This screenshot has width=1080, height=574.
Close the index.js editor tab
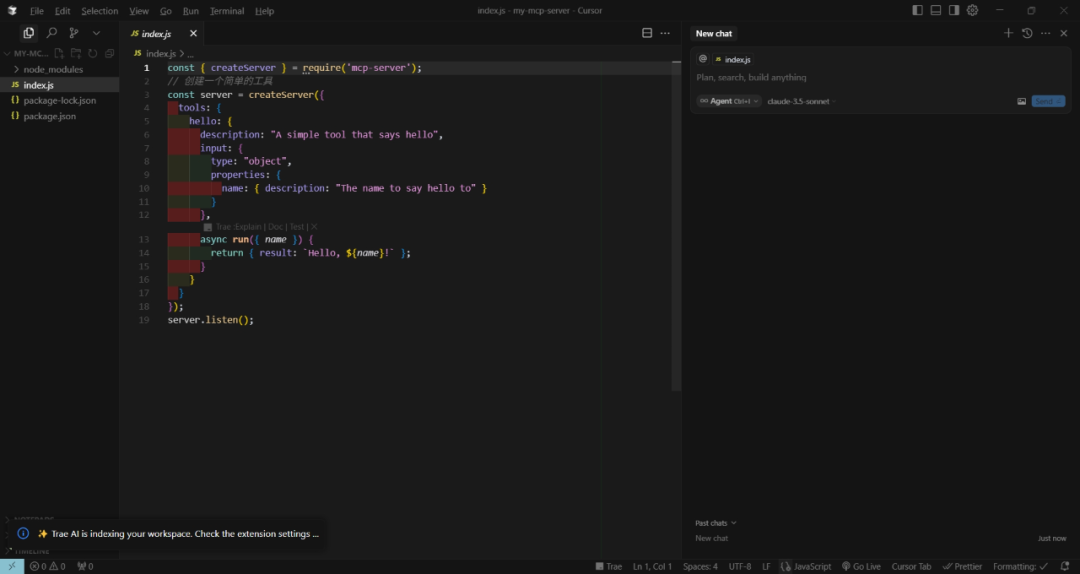coord(193,33)
